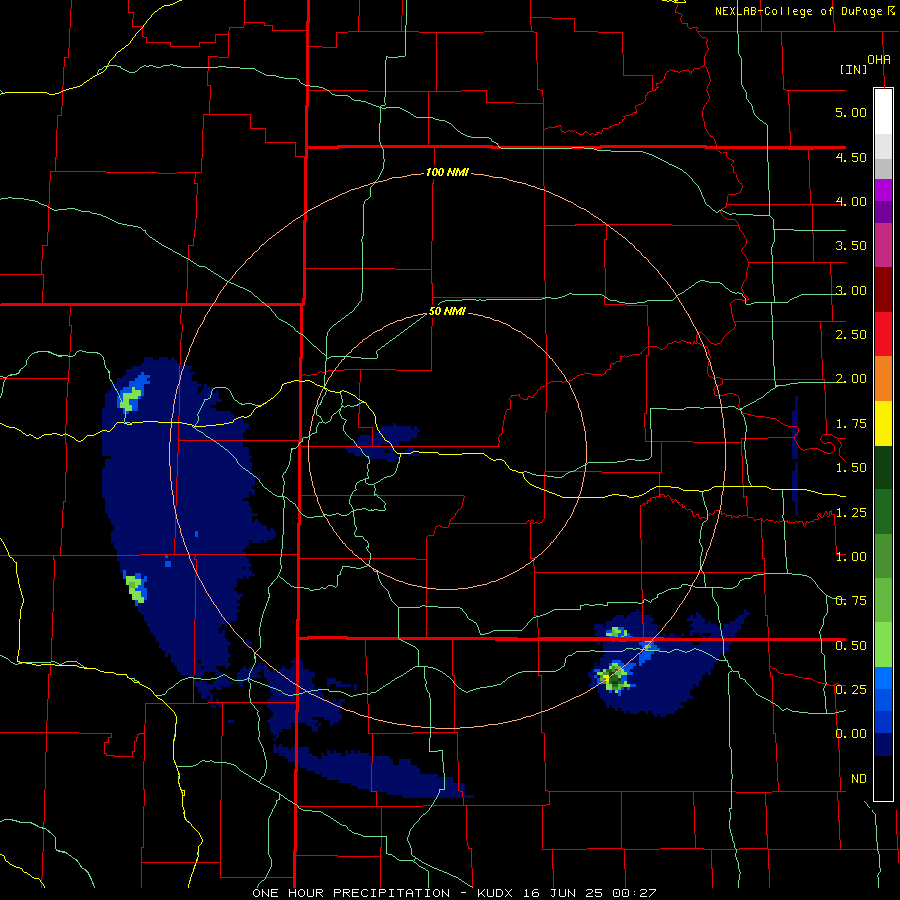
Task: Click the 'KUDX' radar site identifier
Action: [497, 893]
